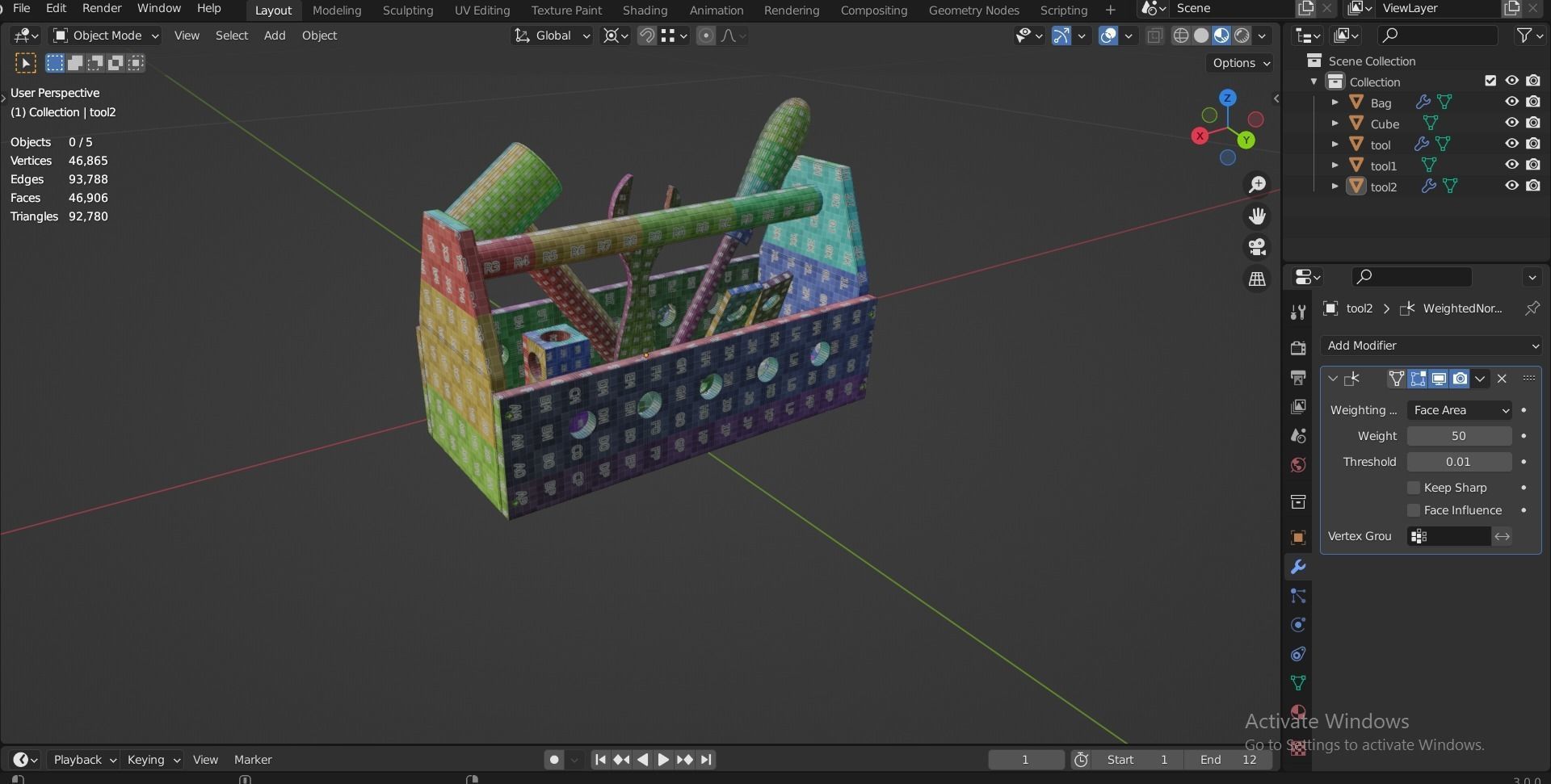Open the File menu
The width and height of the screenshot is (1551, 784).
(x=22, y=8)
